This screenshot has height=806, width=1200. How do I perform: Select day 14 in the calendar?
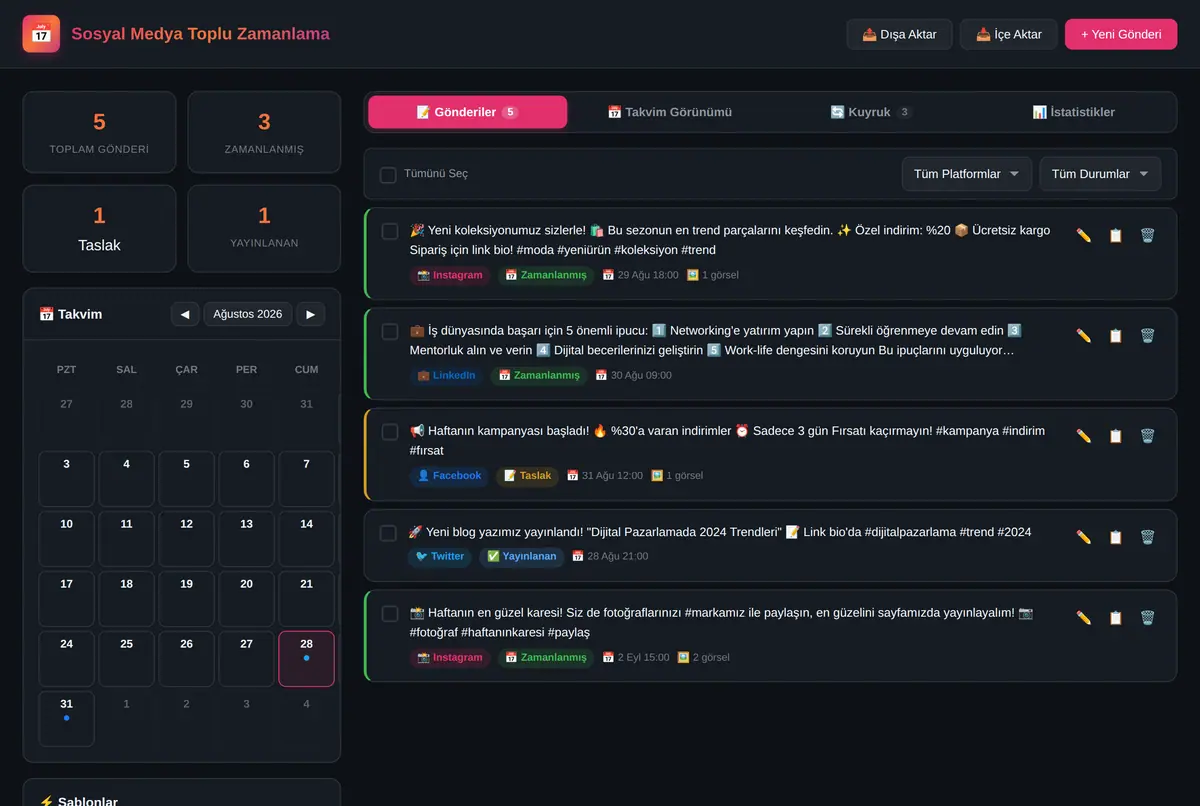click(x=306, y=539)
